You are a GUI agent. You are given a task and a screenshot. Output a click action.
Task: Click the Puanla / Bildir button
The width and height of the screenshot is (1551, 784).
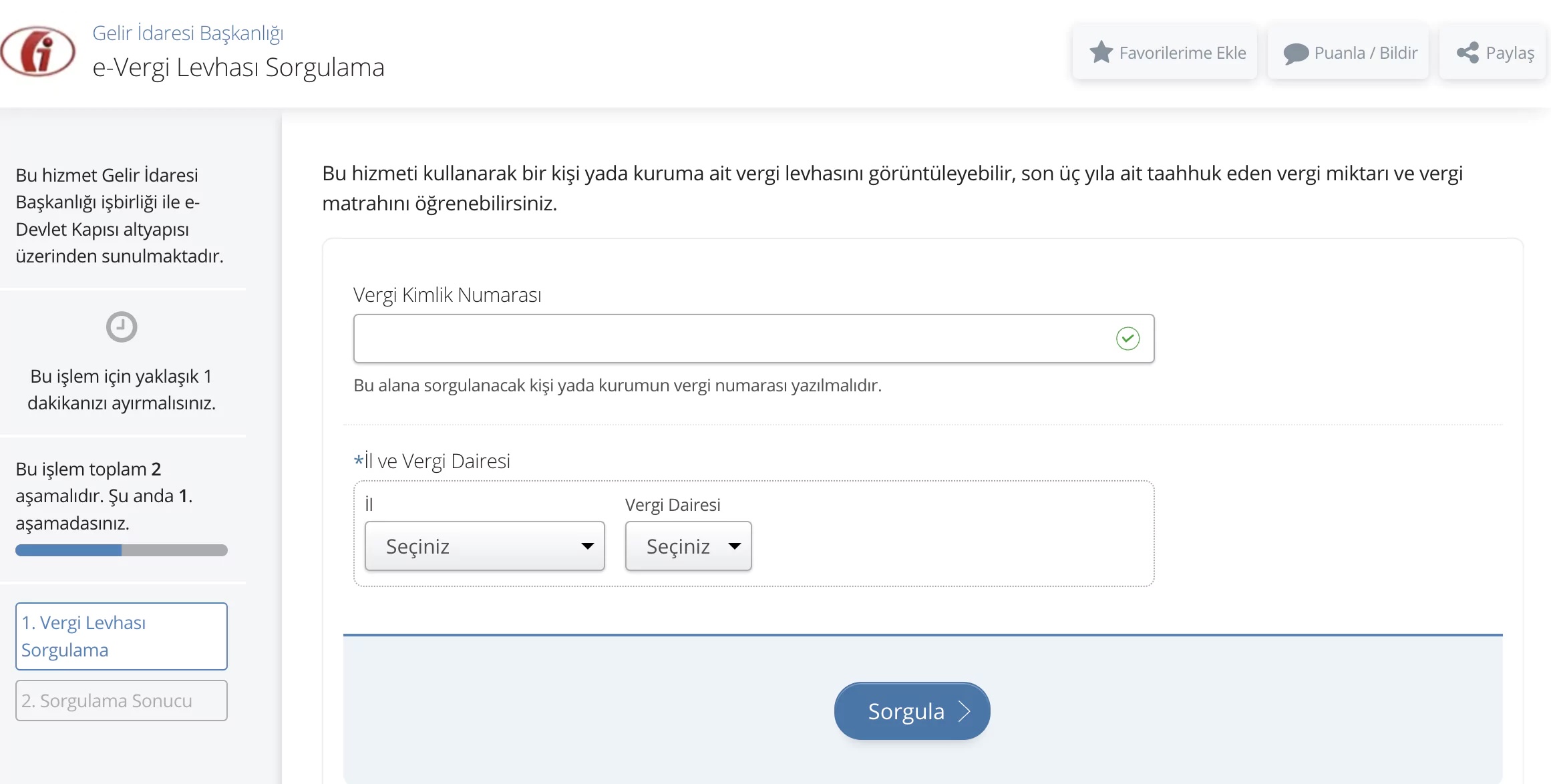1349,53
